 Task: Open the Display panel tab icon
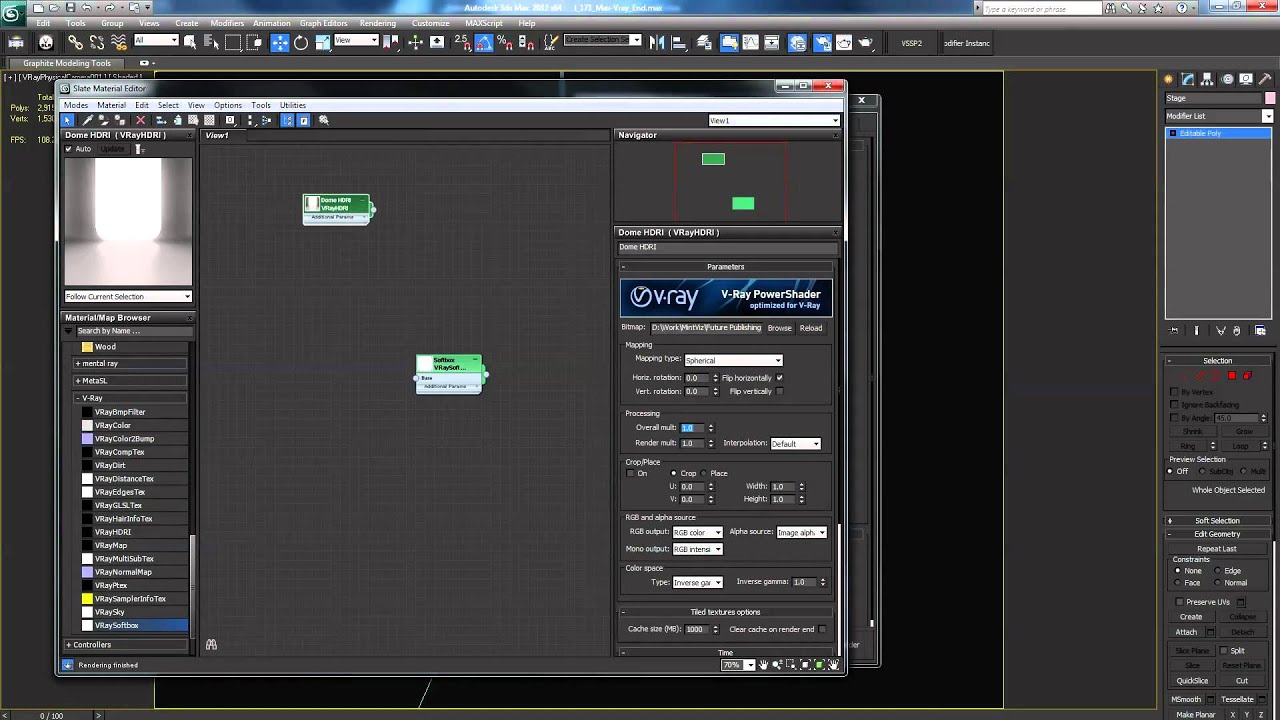pyautogui.click(x=1246, y=79)
